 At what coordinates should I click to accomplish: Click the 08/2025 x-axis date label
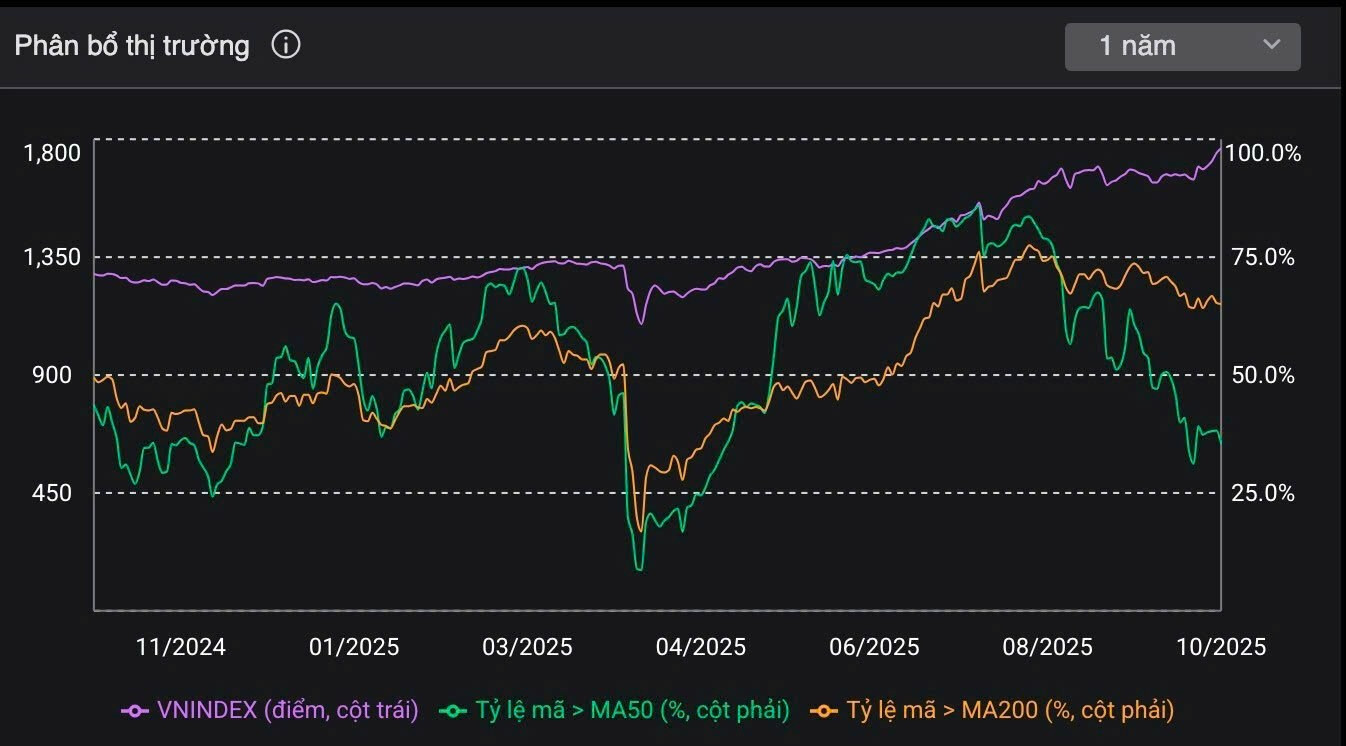[x=1047, y=647]
